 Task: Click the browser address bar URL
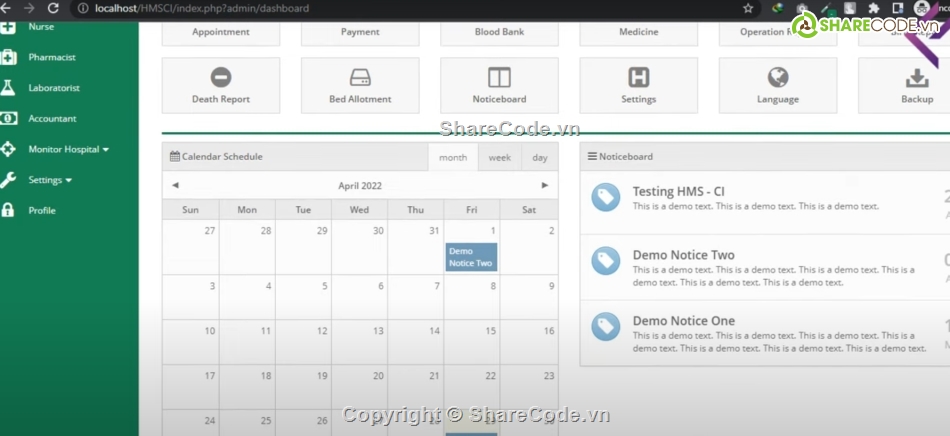click(202, 8)
